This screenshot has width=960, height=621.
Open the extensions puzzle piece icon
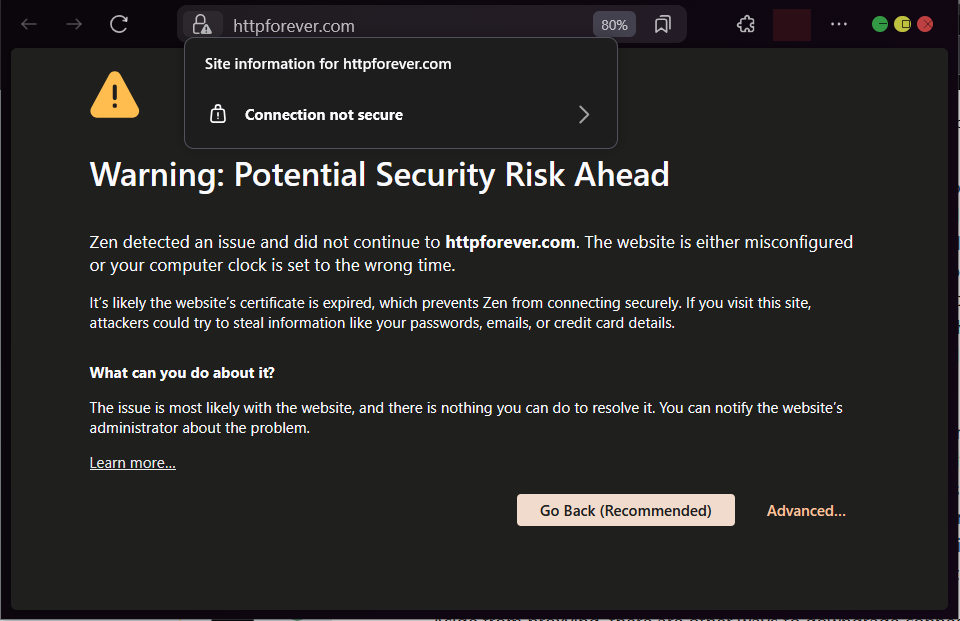(746, 24)
